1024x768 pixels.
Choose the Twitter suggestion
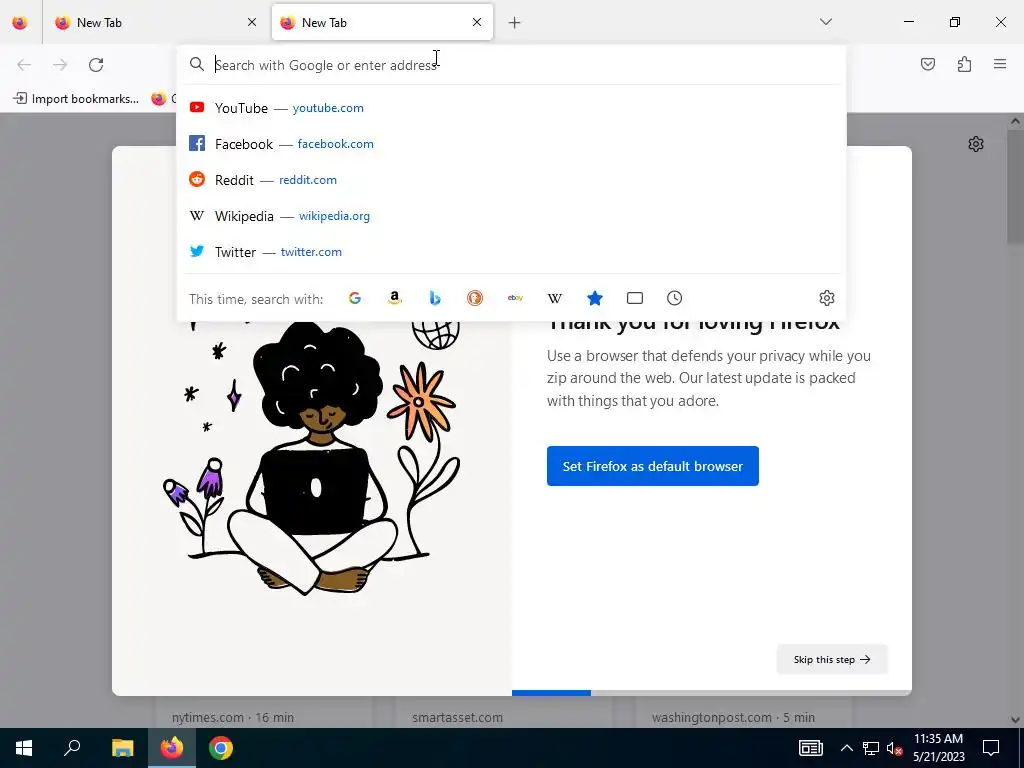(x=511, y=251)
